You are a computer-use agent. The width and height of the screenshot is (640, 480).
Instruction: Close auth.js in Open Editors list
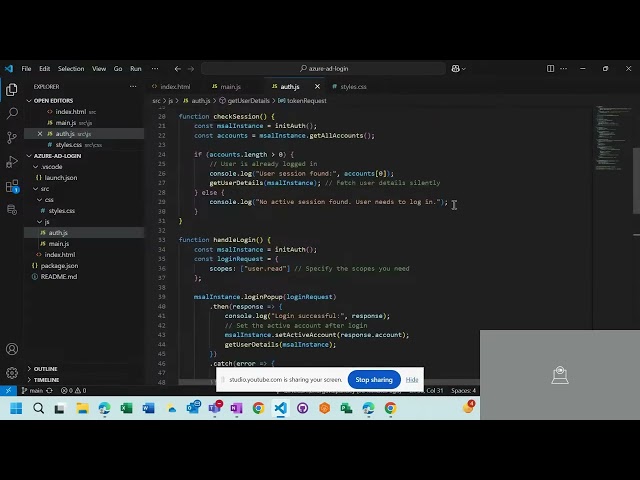[40, 134]
